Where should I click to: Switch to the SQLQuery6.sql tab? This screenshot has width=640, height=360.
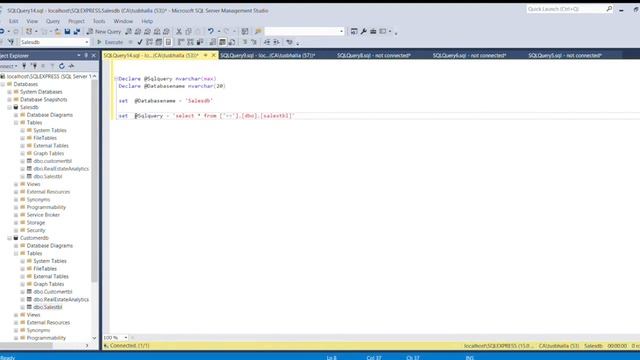tap(469, 55)
